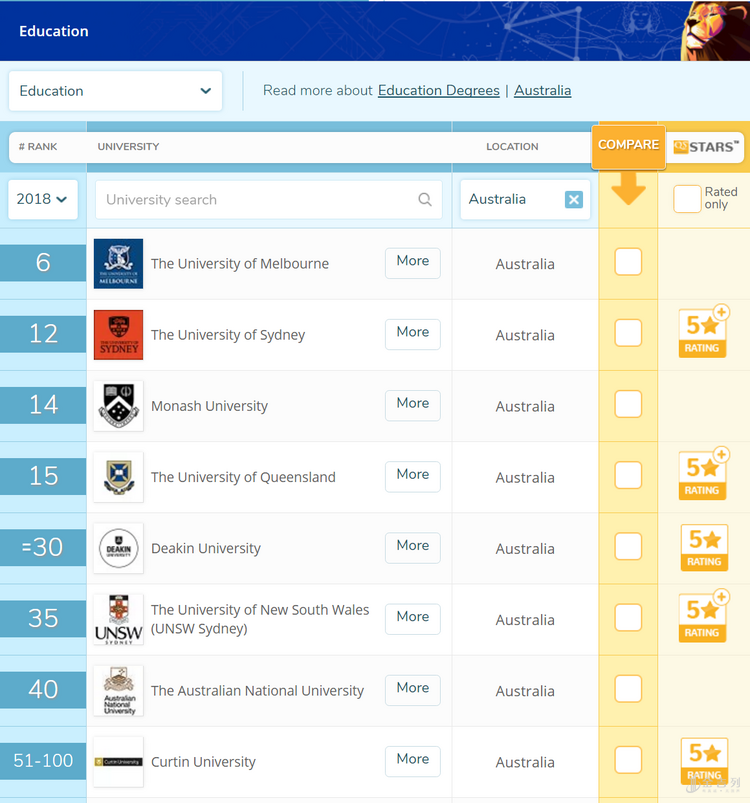750x803 pixels.
Task: Tick compare checkbox for Curtin University
Action: [628, 760]
